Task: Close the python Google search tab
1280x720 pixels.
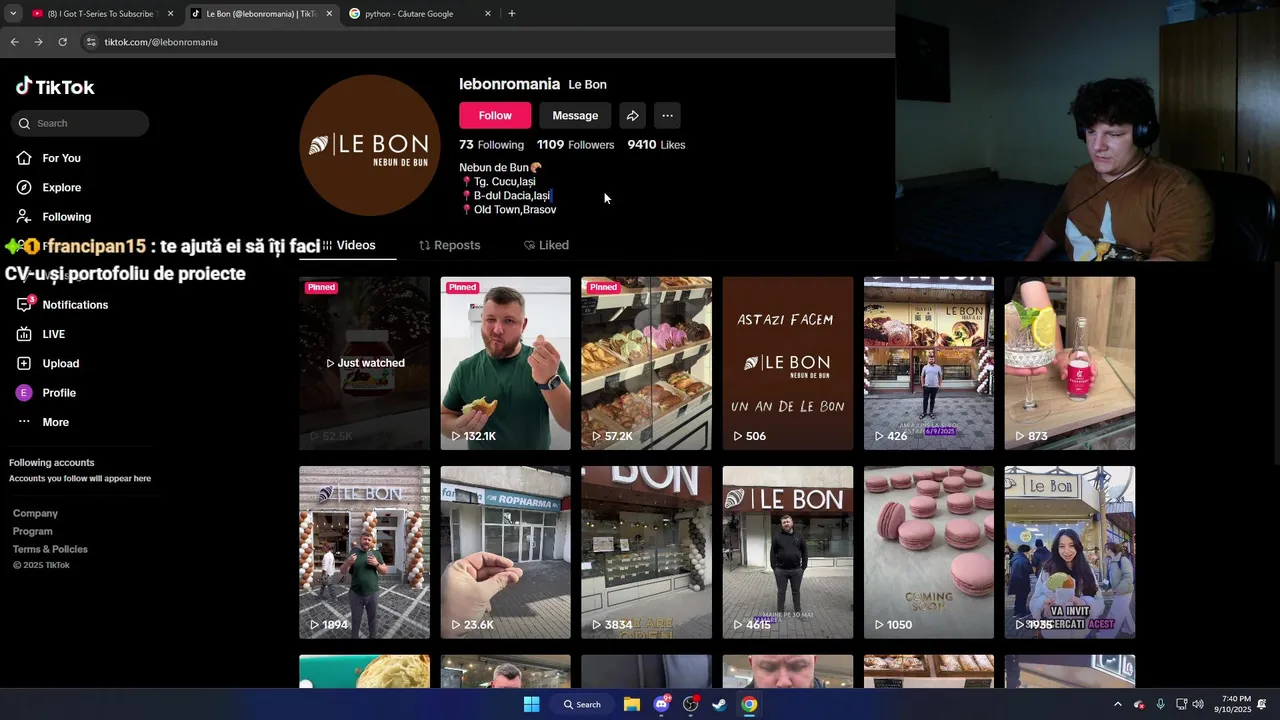Action: click(488, 14)
